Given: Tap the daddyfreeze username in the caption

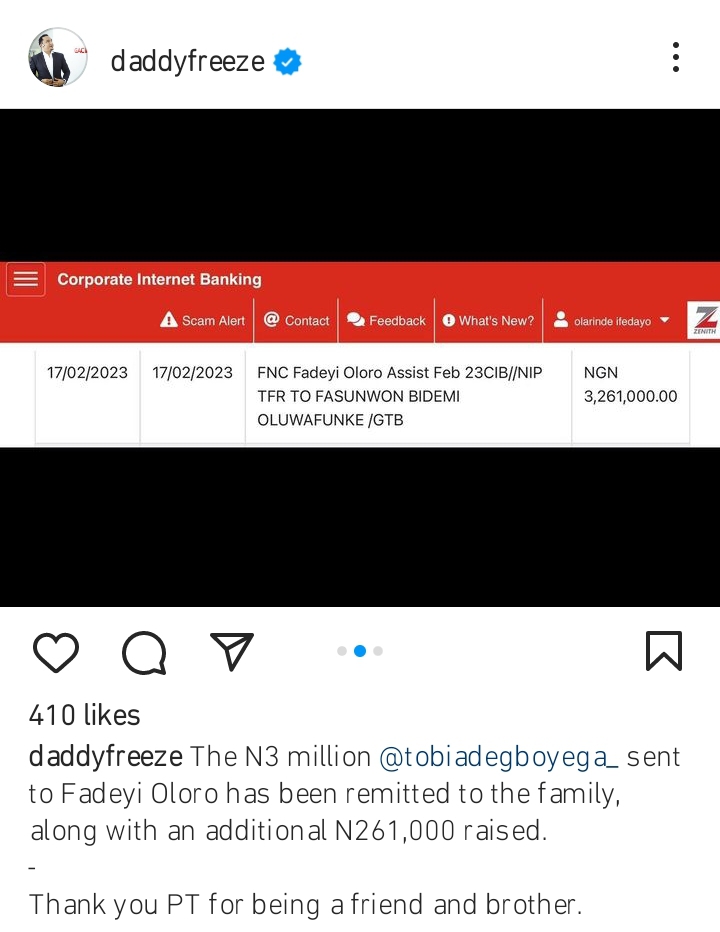Looking at the screenshot, I should coord(105,757).
